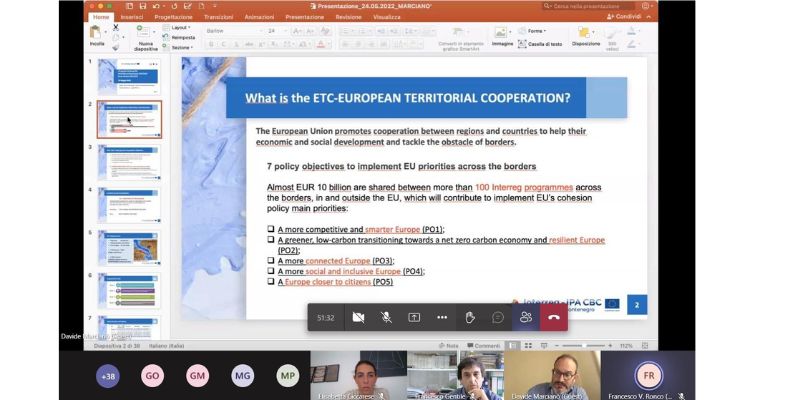Viewport: 800px width, 400px height.
Task: Open the Forme shapes dropdown
Action: pyautogui.click(x=533, y=31)
